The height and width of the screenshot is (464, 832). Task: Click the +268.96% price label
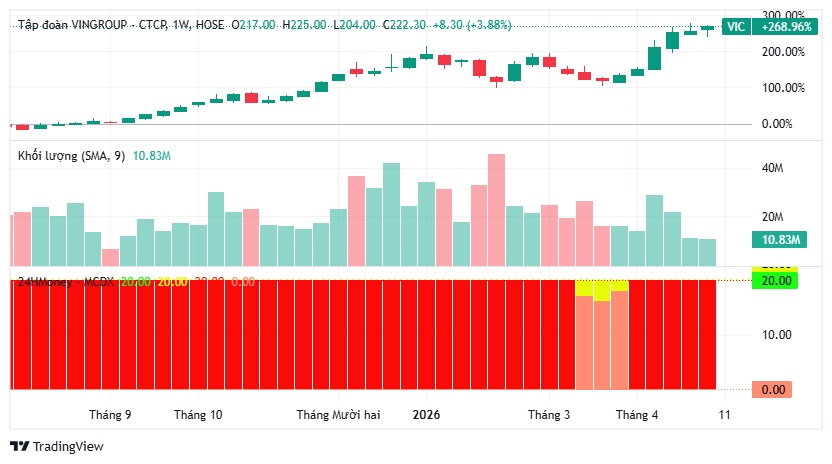pos(786,27)
